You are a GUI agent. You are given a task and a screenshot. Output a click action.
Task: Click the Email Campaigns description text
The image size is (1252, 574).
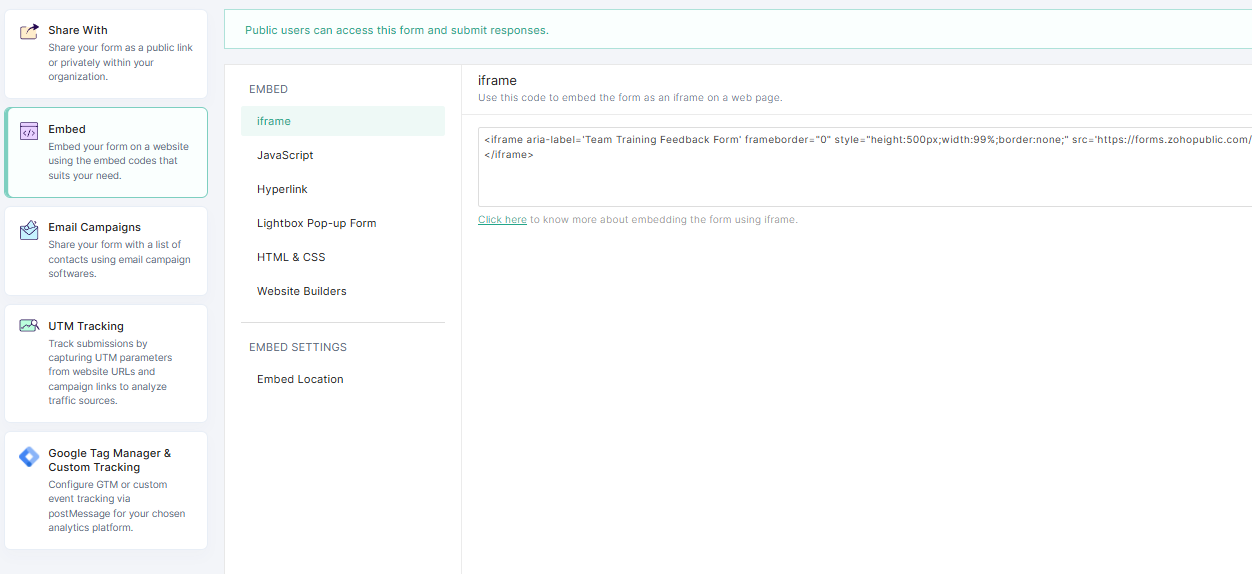[119, 259]
